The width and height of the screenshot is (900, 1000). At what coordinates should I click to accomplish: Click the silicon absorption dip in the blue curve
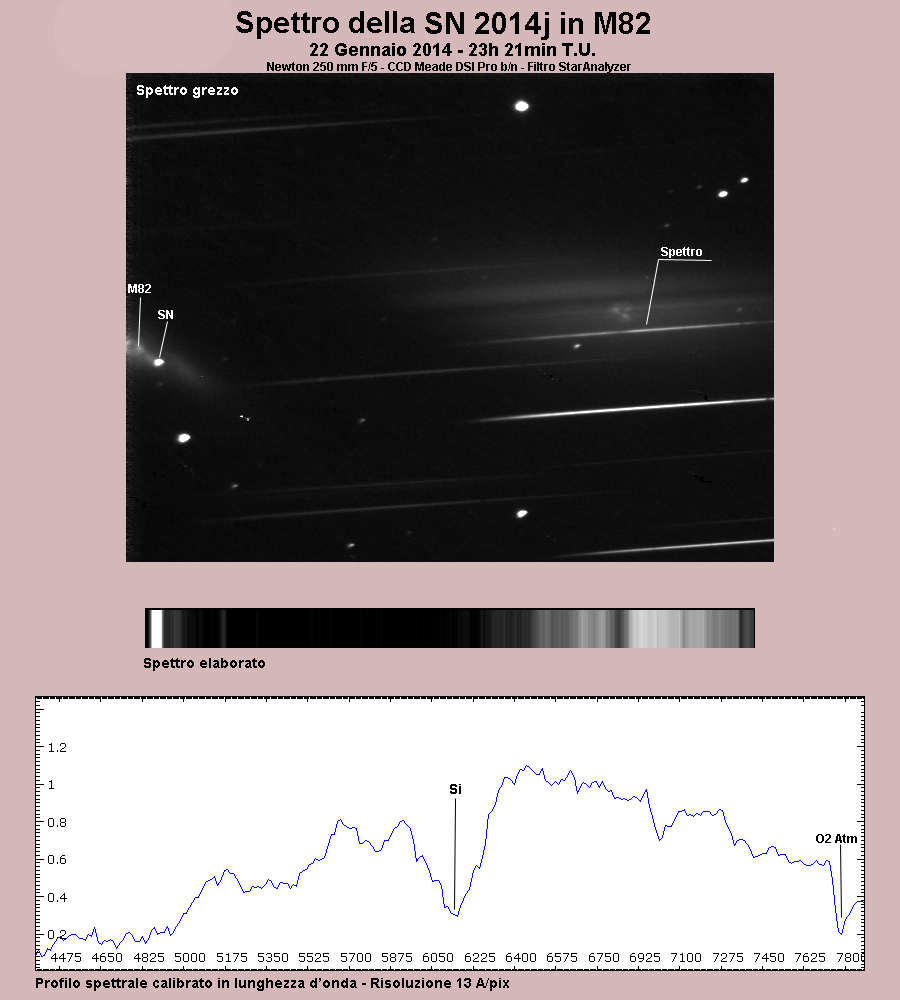coord(455,913)
